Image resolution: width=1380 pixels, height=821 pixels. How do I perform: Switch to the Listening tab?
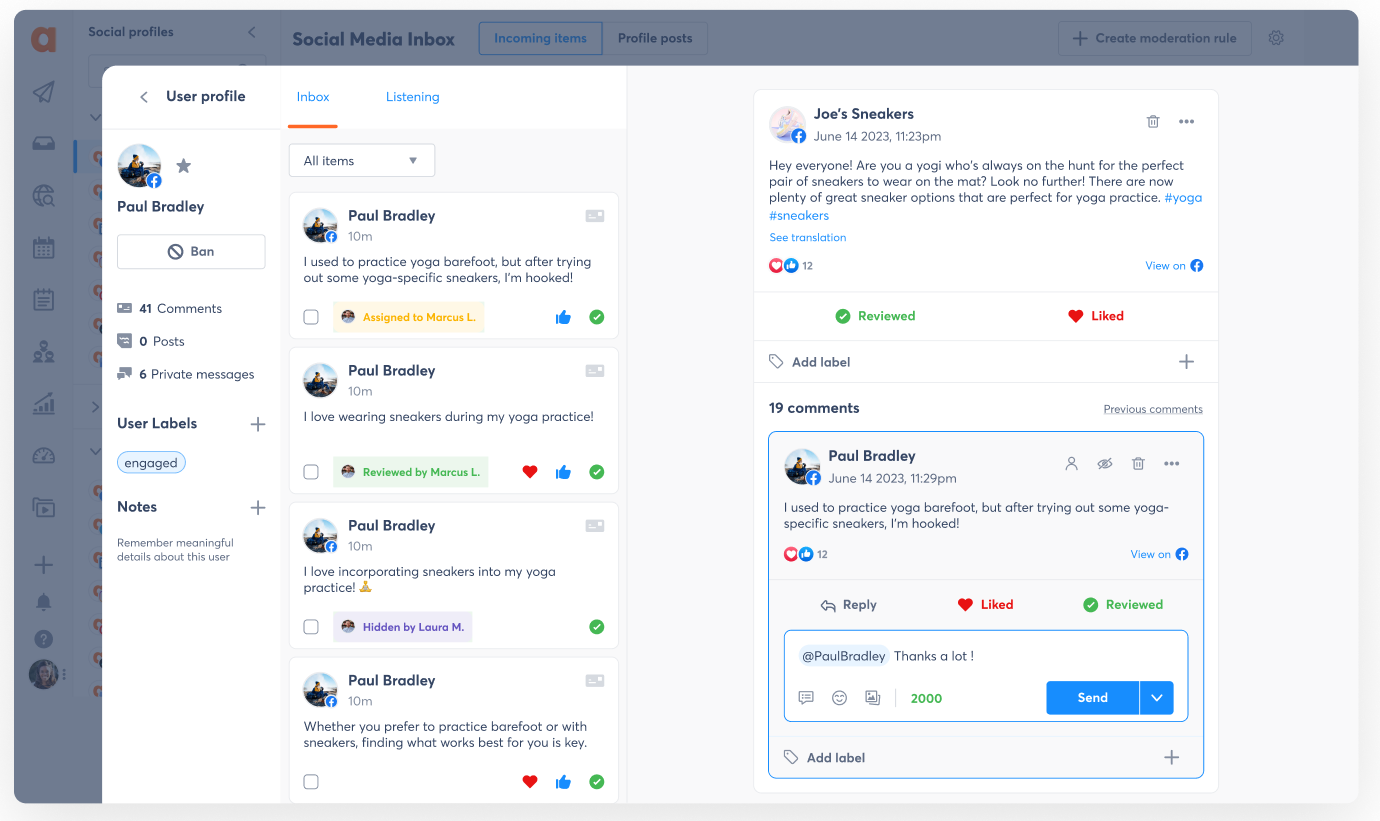point(412,97)
